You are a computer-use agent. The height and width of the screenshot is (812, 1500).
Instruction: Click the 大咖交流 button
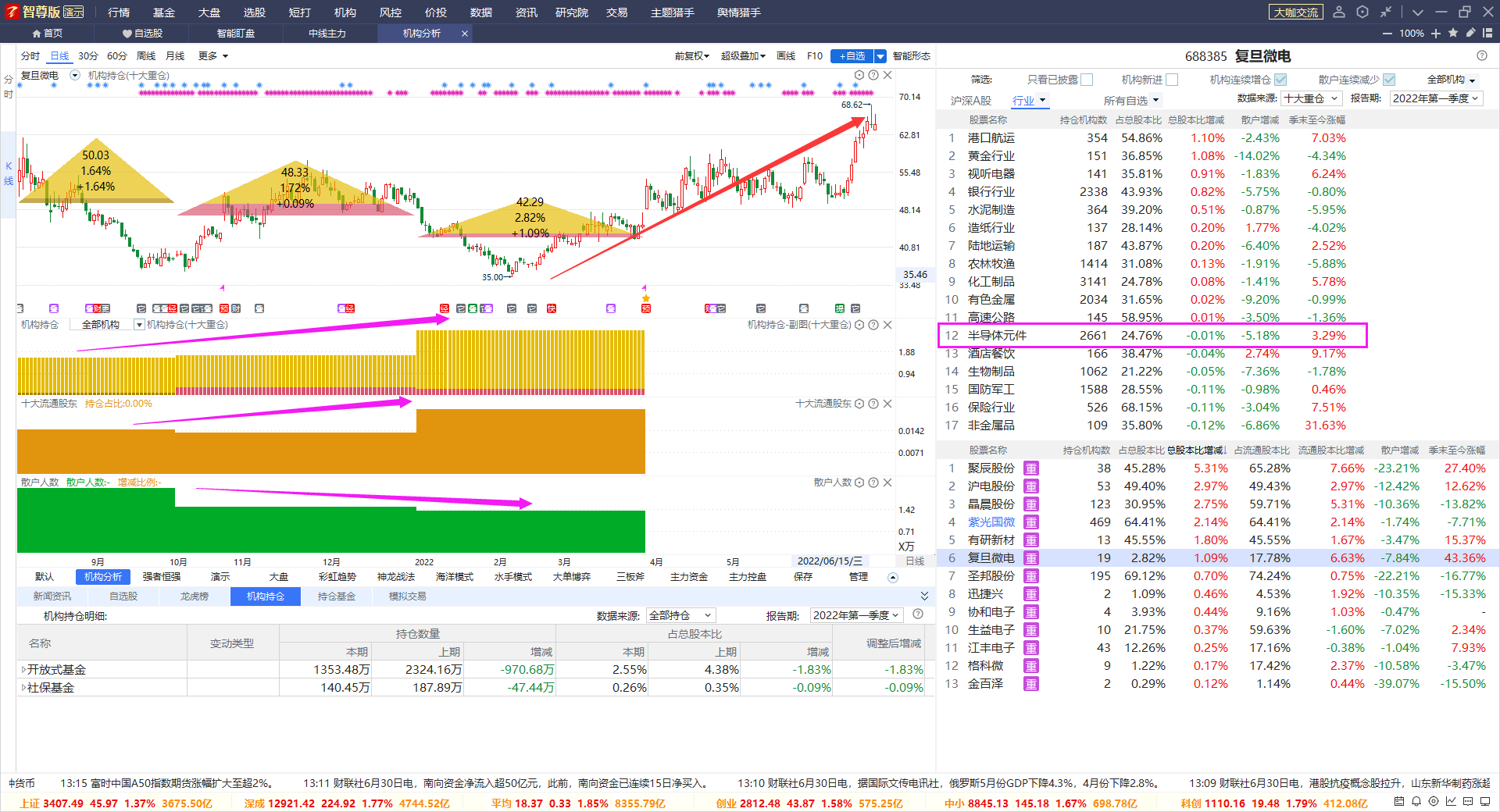pos(1296,12)
